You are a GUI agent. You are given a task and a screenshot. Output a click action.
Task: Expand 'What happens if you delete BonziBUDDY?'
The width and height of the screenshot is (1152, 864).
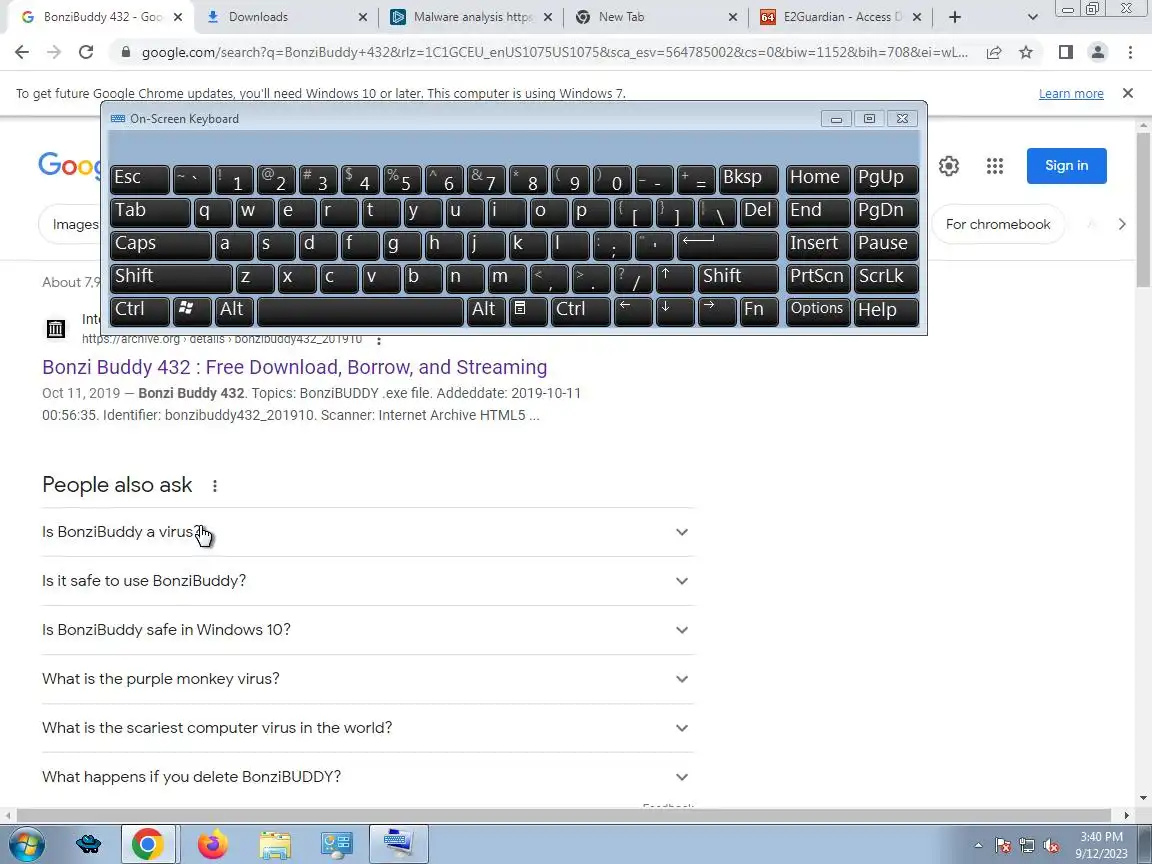(x=367, y=777)
